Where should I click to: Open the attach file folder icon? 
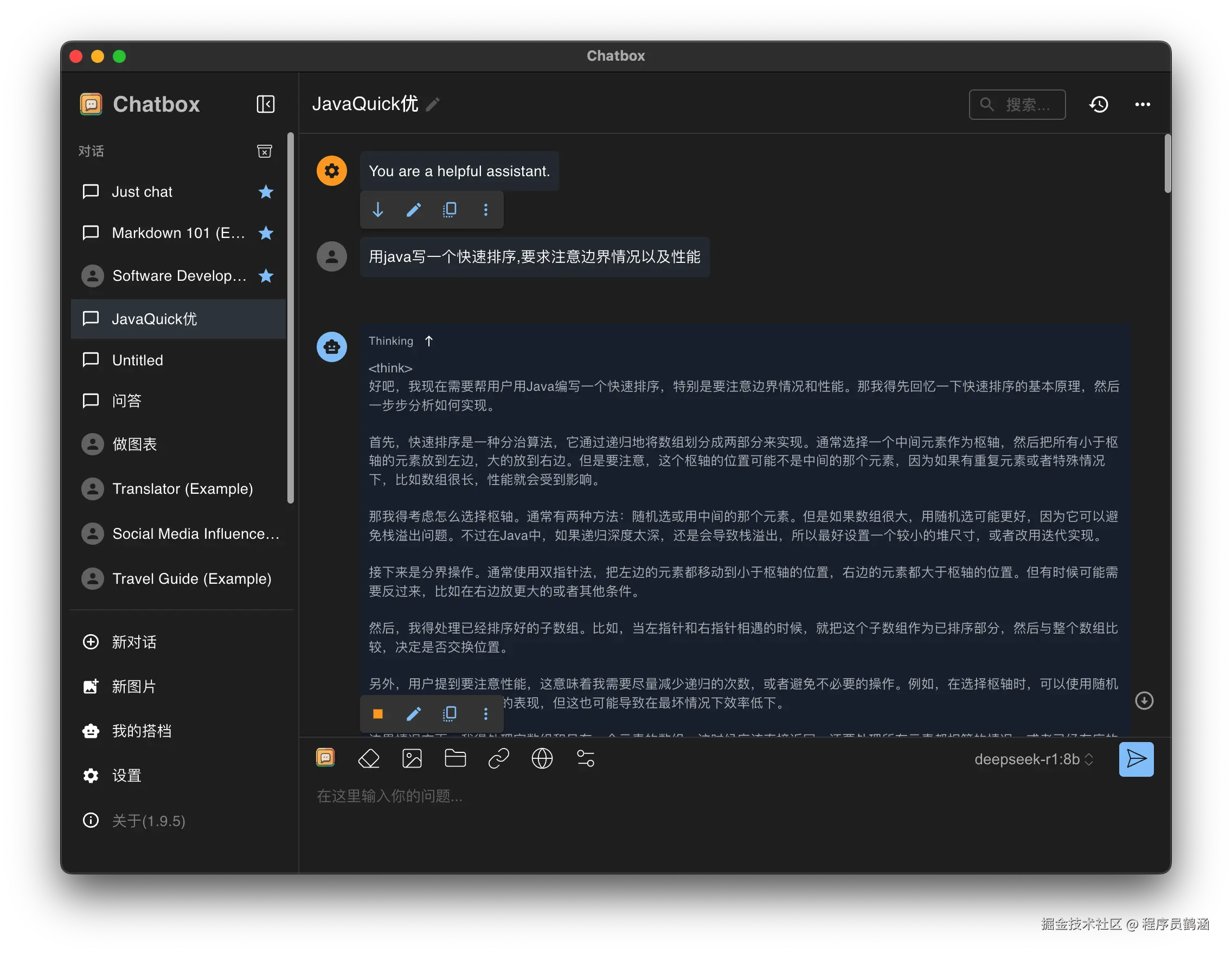(455, 758)
